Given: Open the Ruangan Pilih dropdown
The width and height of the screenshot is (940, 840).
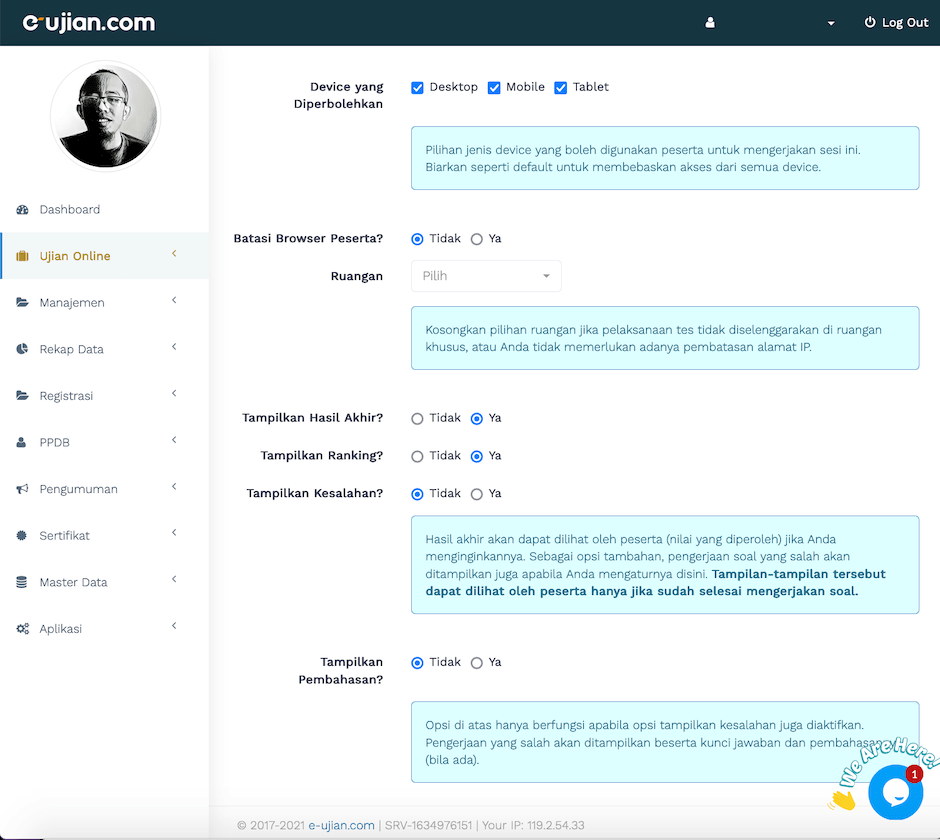Looking at the screenshot, I should pyautogui.click(x=486, y=275).
